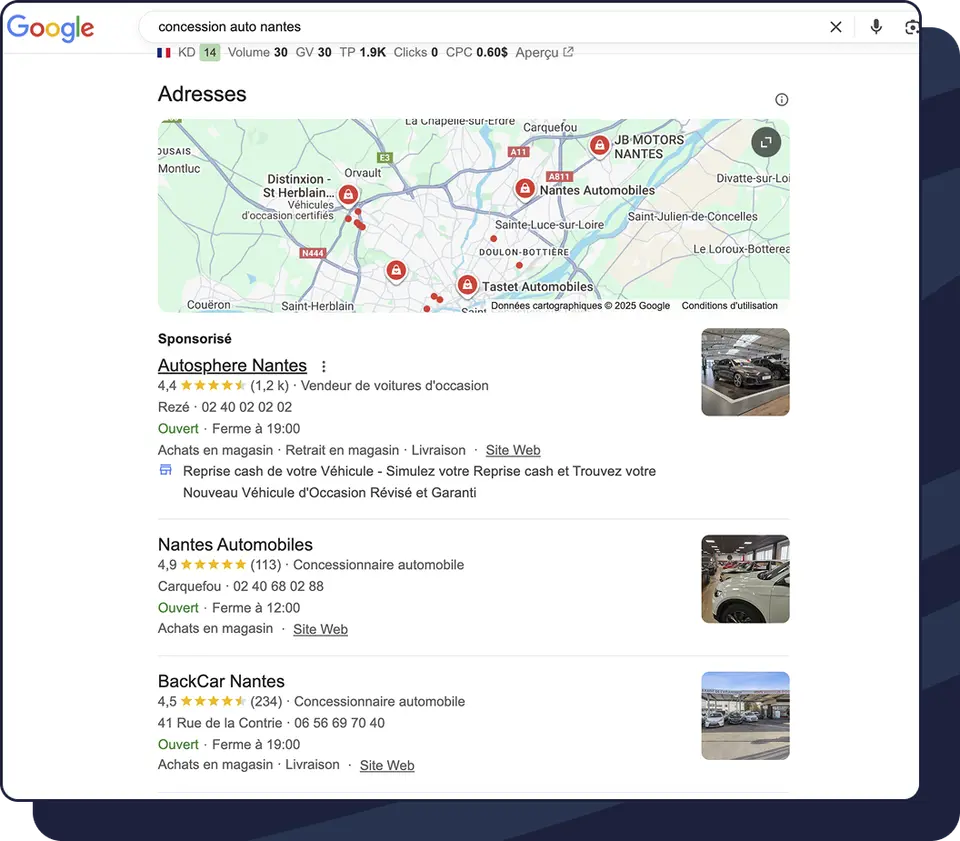This screenshot has width=960, height=841.
Task: Click the Données cartographiques © 2025 Google text
Action: tap(580, 305)
